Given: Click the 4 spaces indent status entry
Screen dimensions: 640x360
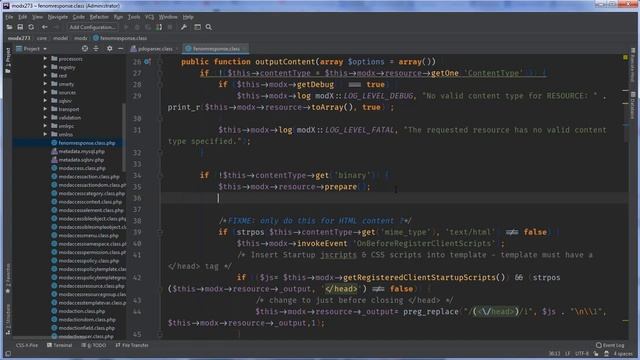Looking at the screenshot, I should 623,354.
